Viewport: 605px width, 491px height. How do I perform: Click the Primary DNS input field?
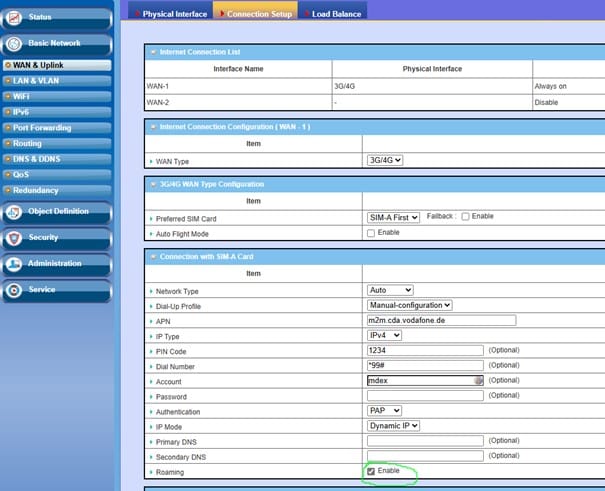pyautogui.click(x=425, y=440)
